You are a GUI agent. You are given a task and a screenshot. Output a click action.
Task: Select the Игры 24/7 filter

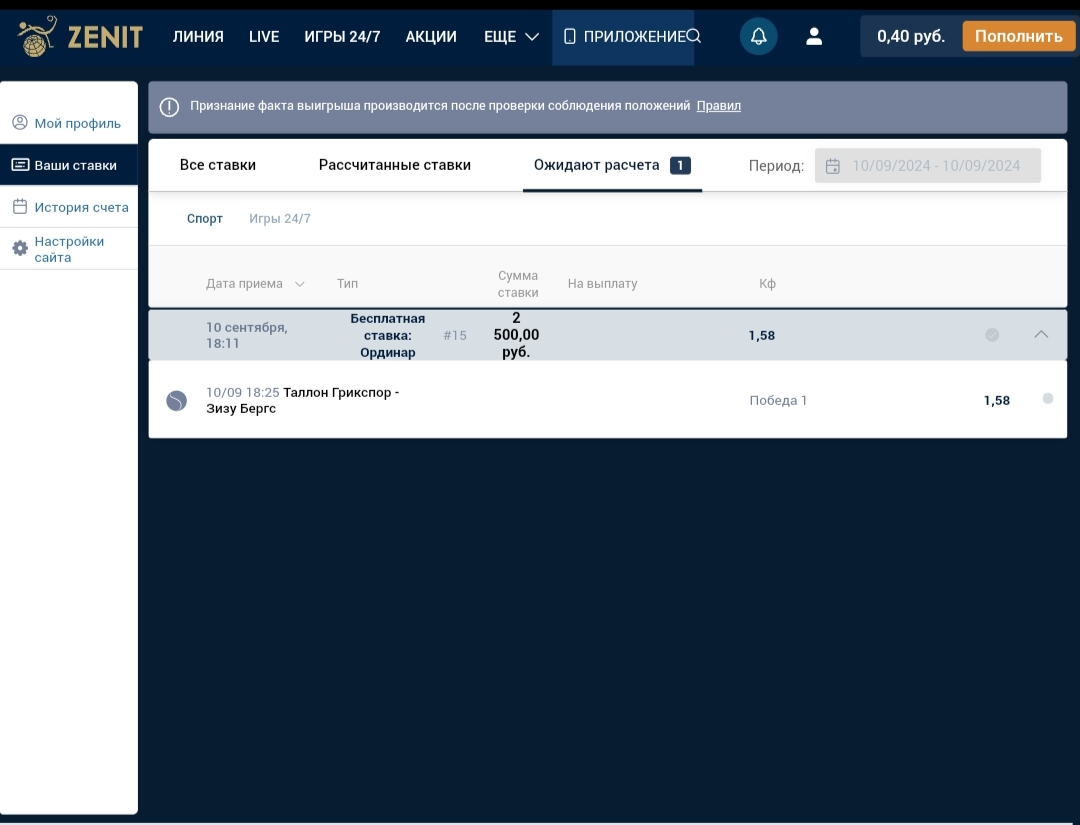coord(280,219)
